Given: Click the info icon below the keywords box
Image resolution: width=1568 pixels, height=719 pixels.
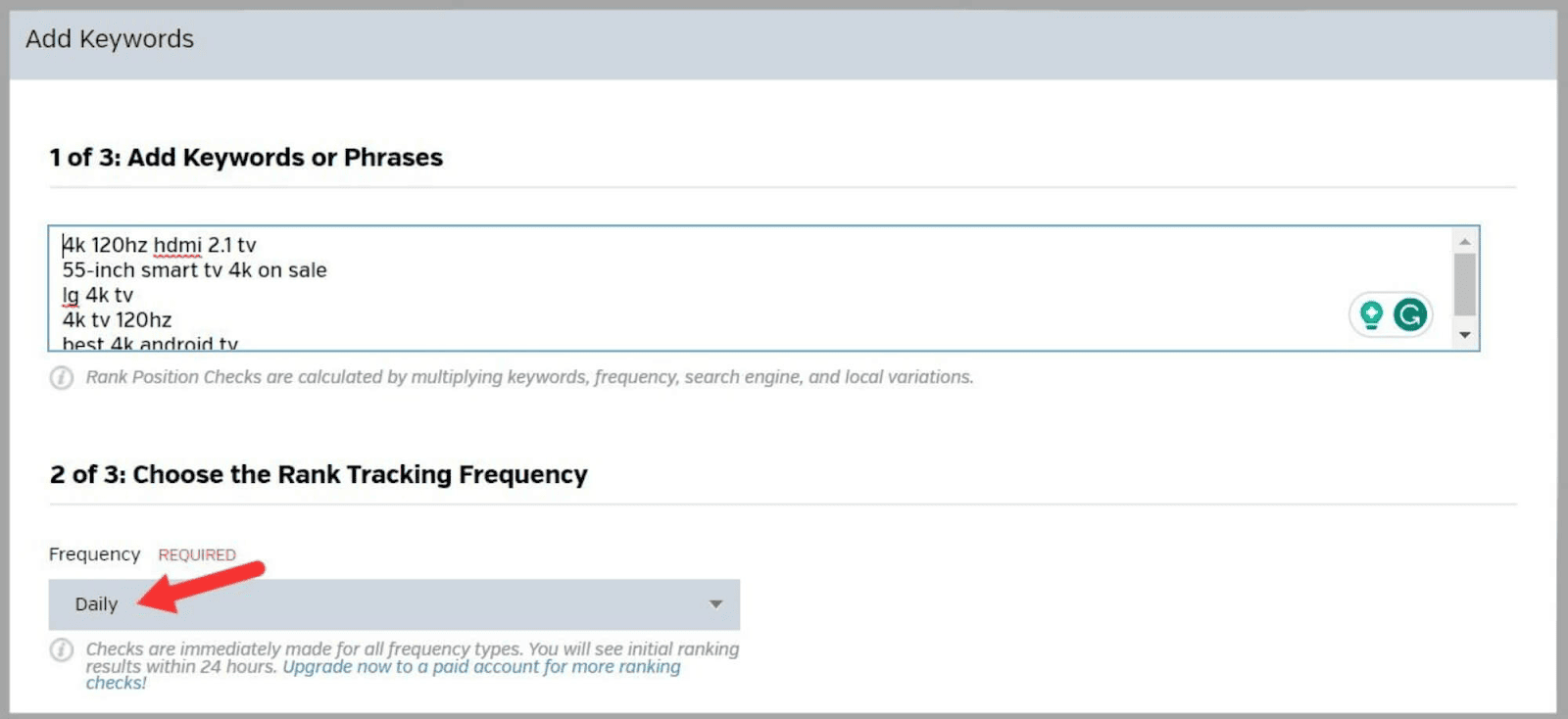Looking at the screenshot, I should click(62, 376).
